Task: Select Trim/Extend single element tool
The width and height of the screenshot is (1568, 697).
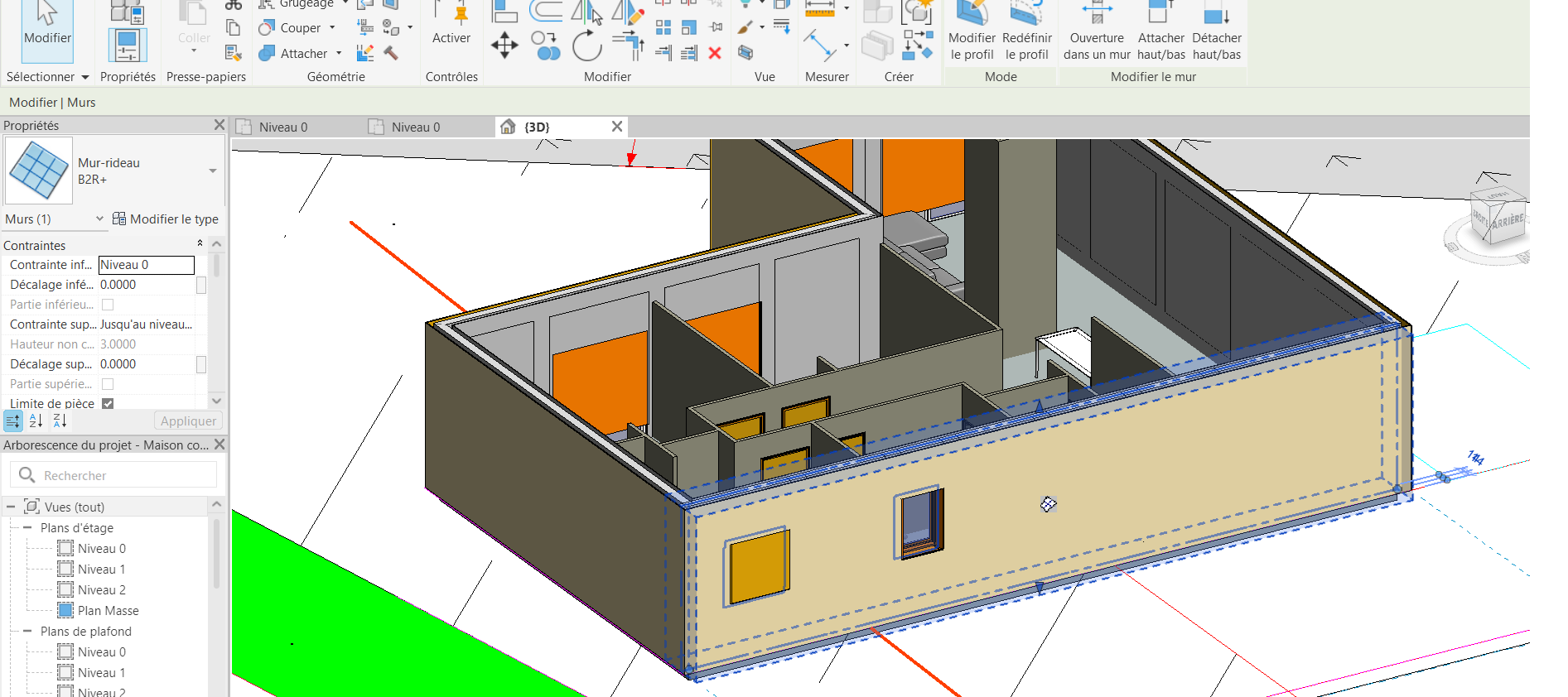Action: coord(663,53)
